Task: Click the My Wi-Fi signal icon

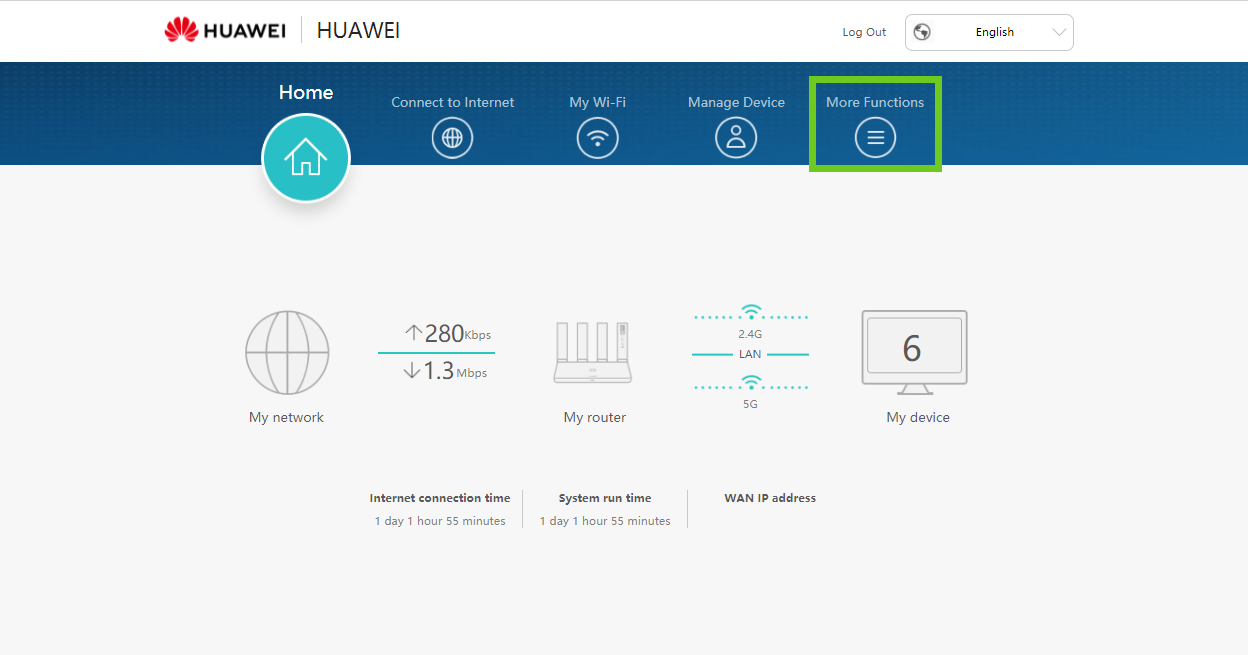Action: click(598, 138)
